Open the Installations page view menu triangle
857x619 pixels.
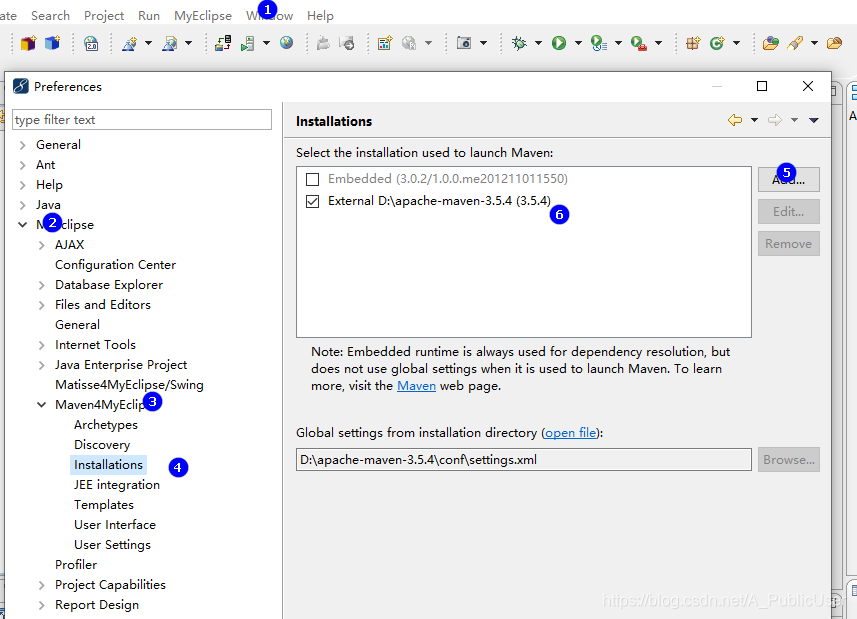[x=814, y=120]
